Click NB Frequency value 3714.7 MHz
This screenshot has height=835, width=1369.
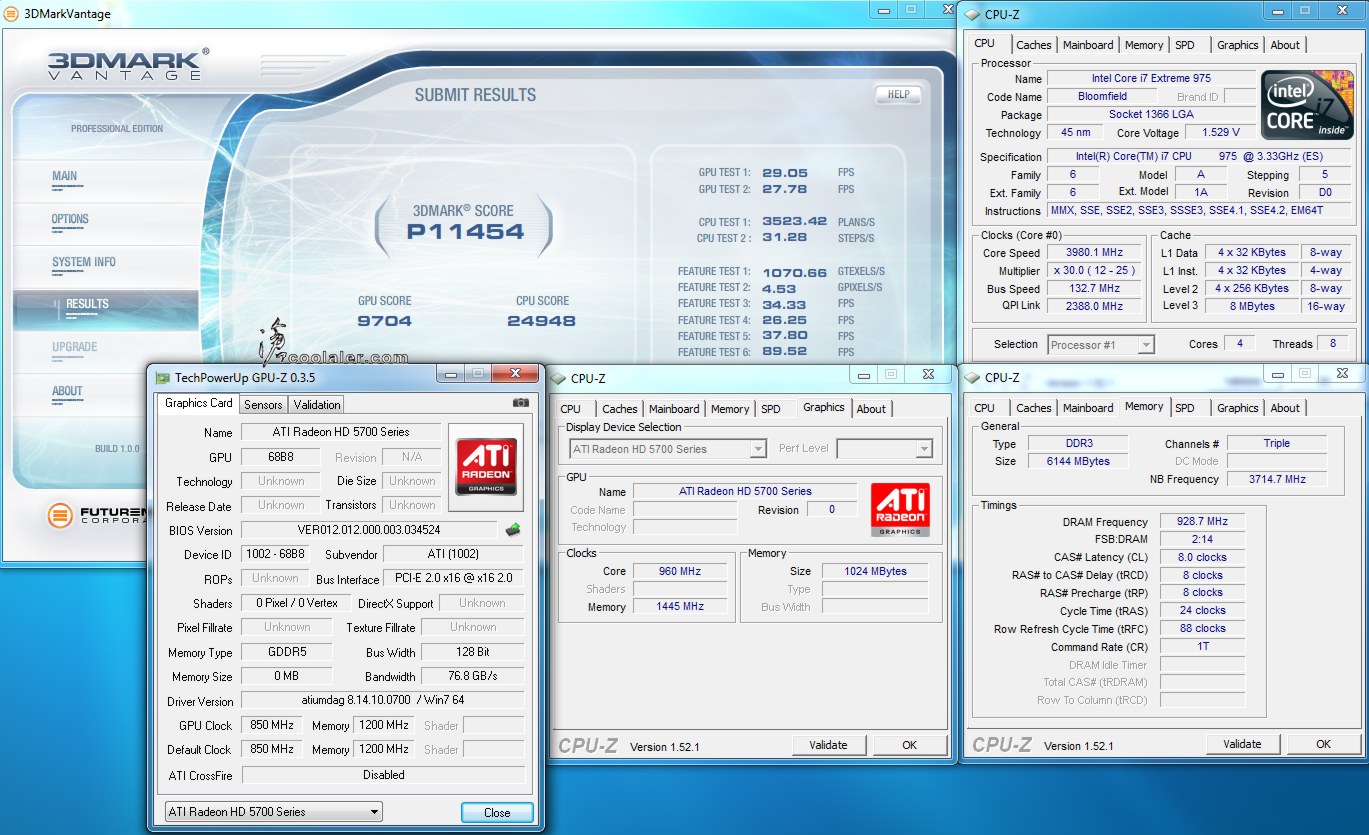coord(1277,479)
